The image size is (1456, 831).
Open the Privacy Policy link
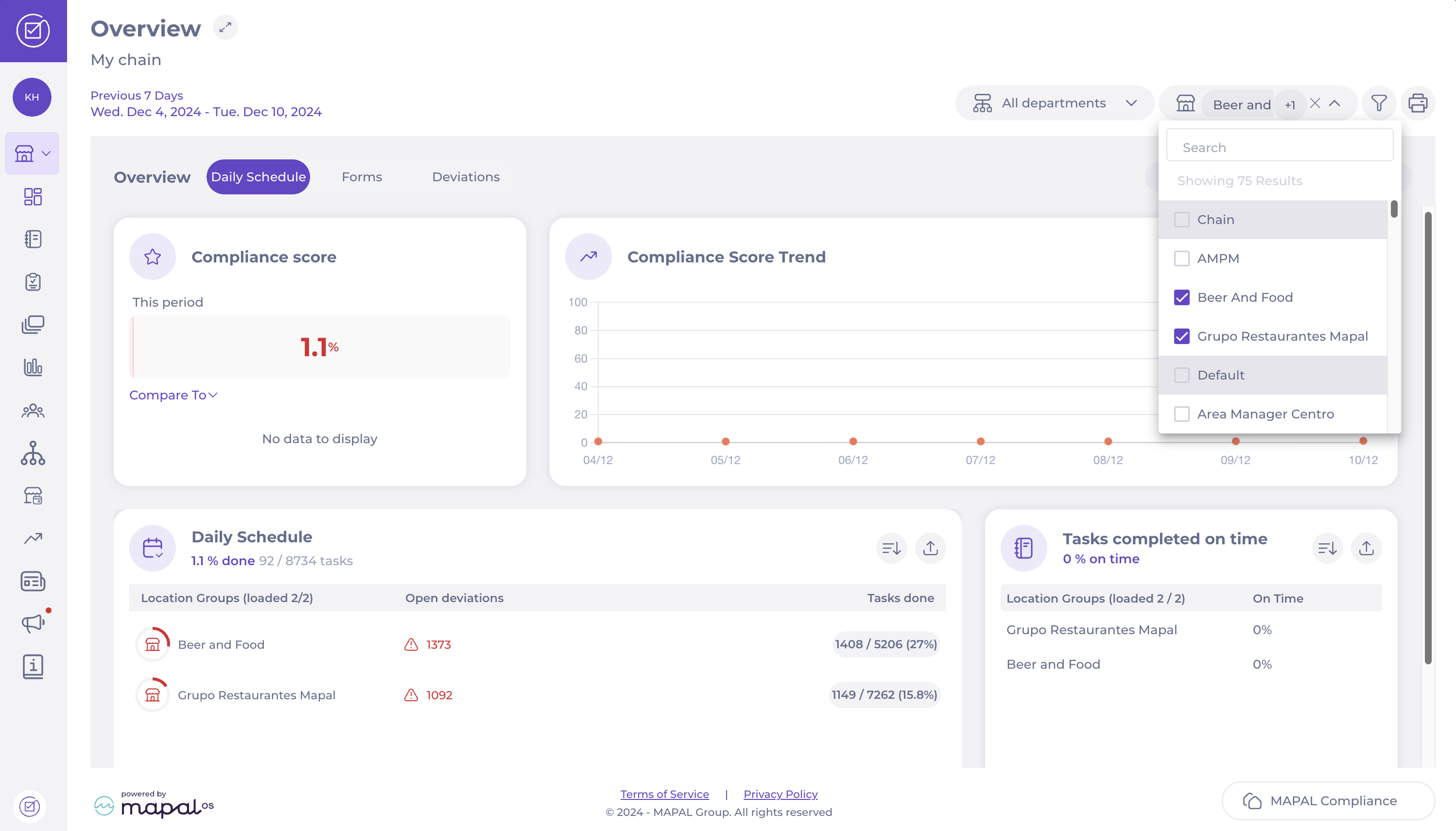click(x=780, y=794)
